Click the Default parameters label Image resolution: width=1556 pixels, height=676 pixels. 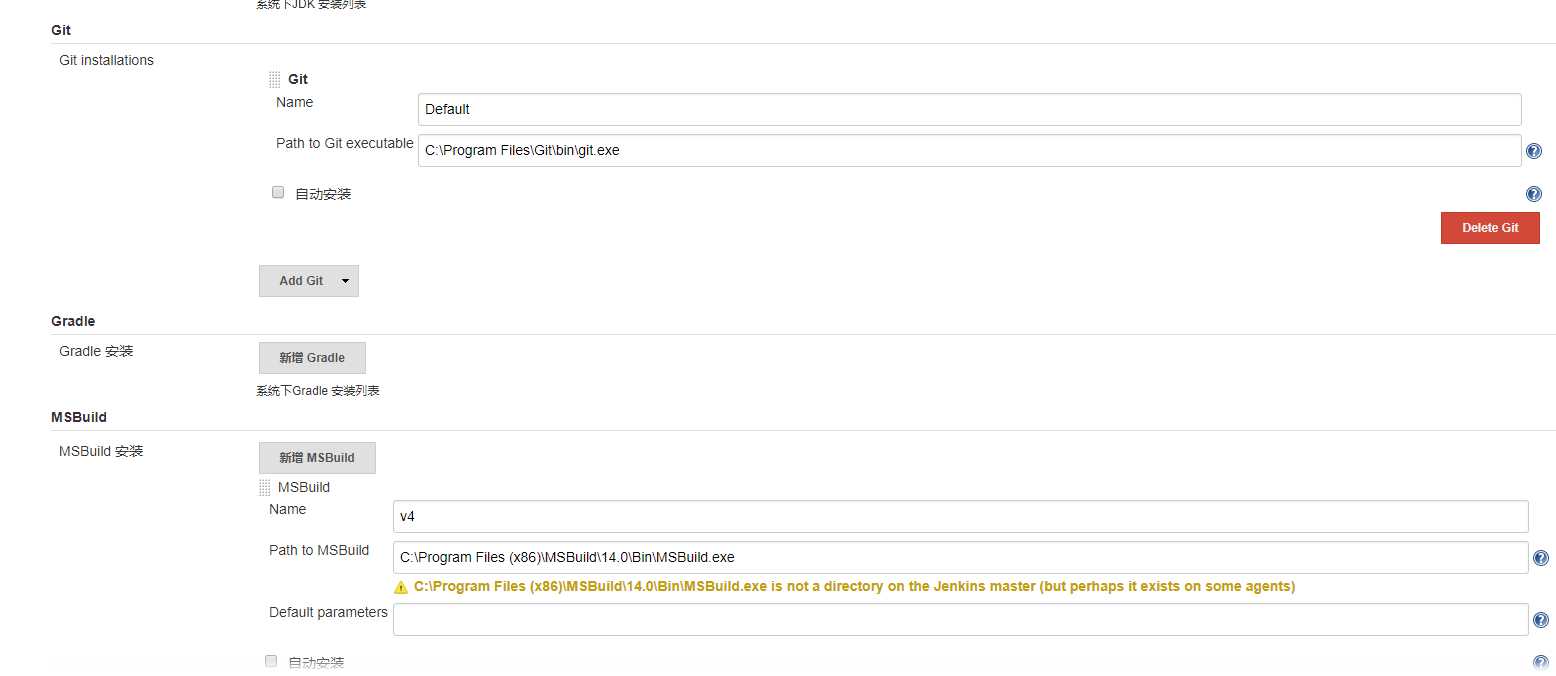click(328, 612)
